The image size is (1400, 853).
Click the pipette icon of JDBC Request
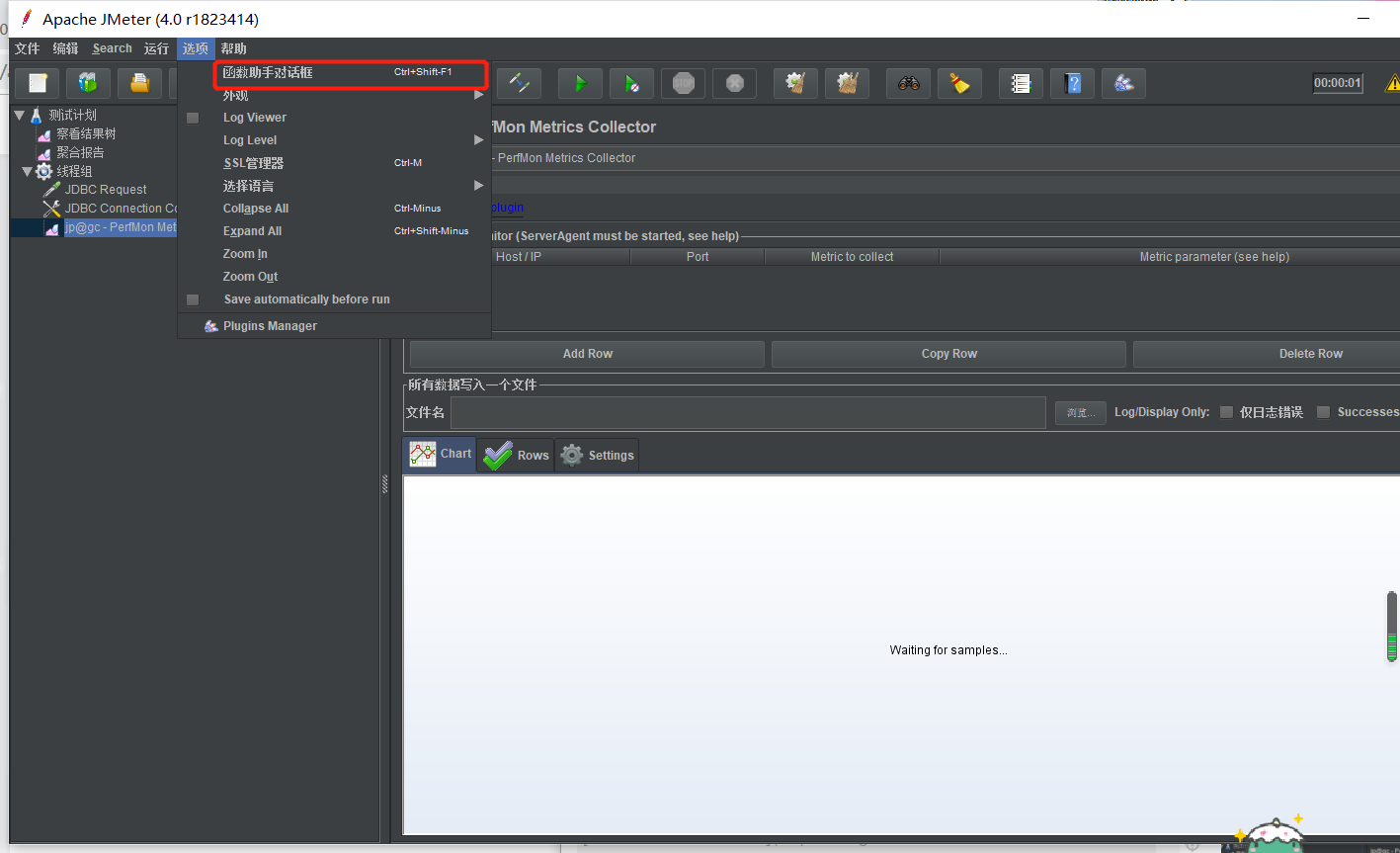[x=52, y=190]
